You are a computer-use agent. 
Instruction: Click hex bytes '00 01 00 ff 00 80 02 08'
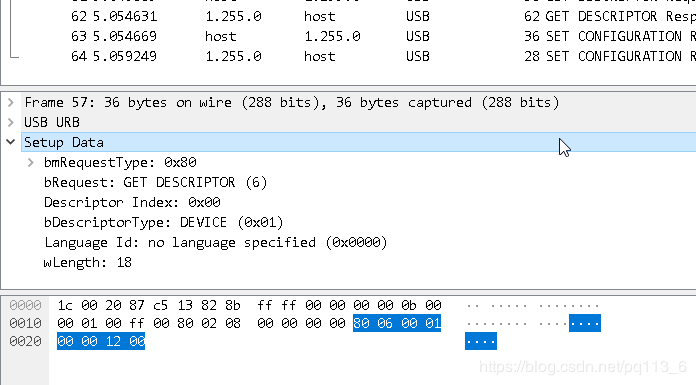tap(149, 323)
